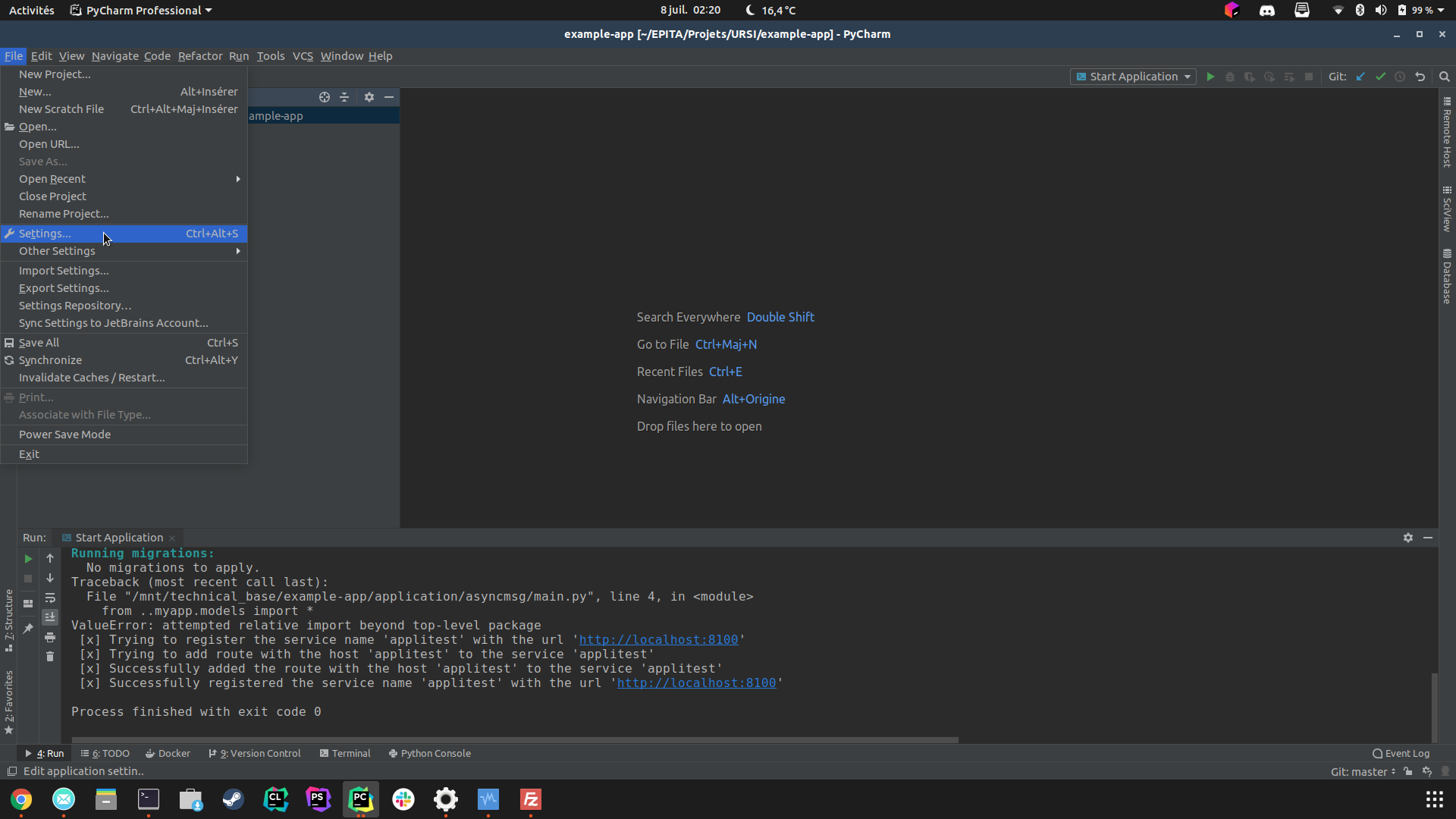The image size is (1456, 819).
Task: Clear all console output with trash icon
Action: (50, 657)
